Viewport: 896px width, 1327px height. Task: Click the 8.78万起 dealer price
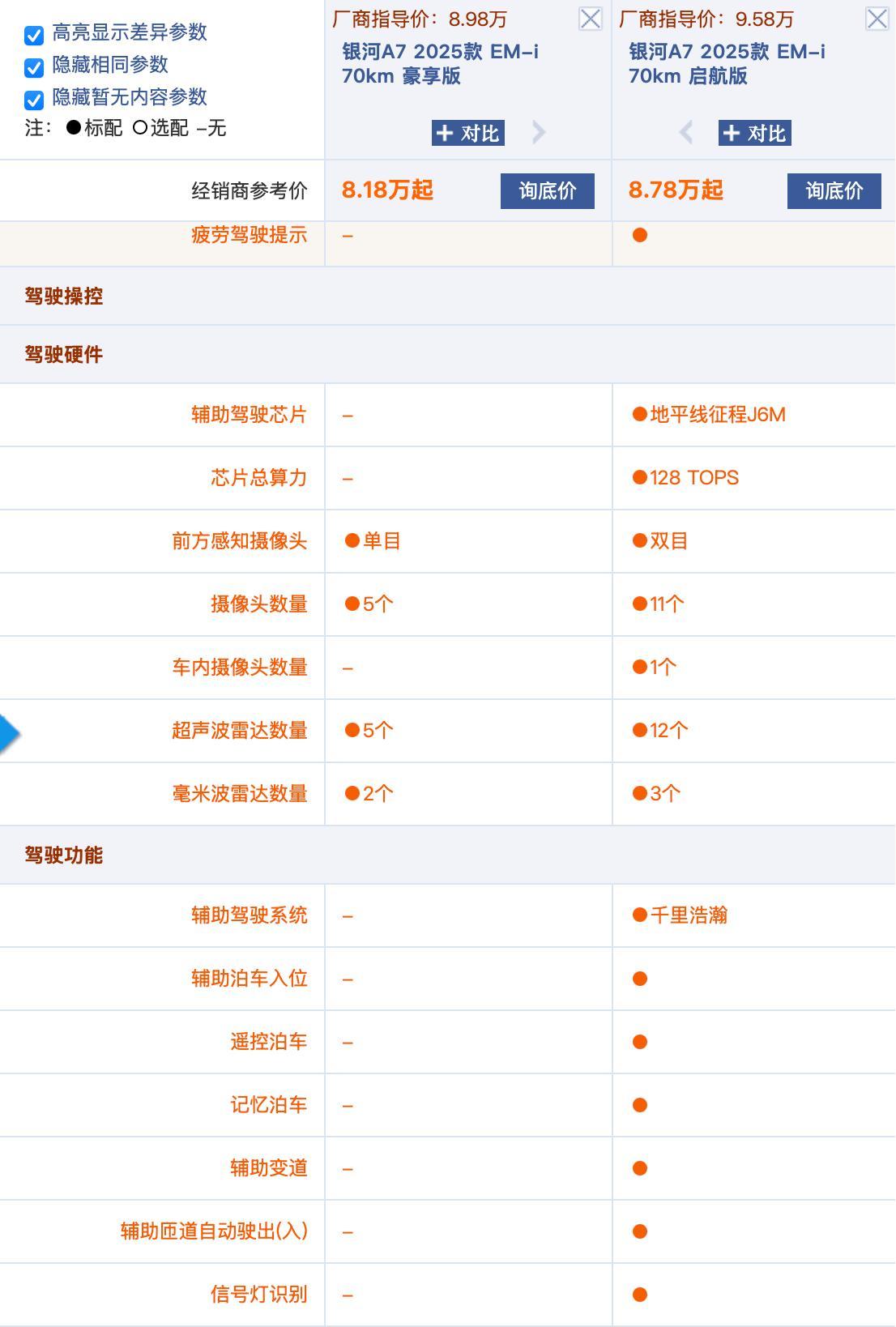point(676,190)
